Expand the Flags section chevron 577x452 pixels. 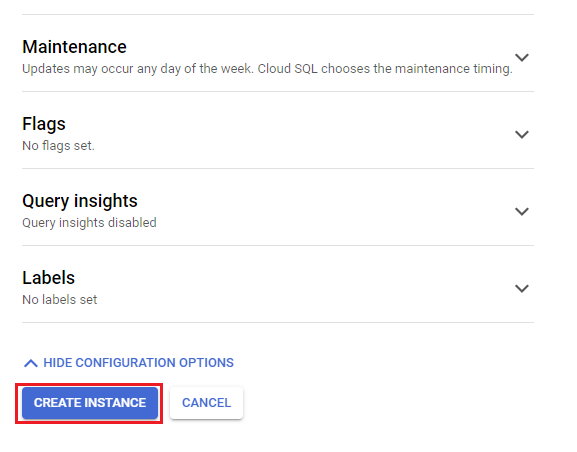click(x=521, y=134)
